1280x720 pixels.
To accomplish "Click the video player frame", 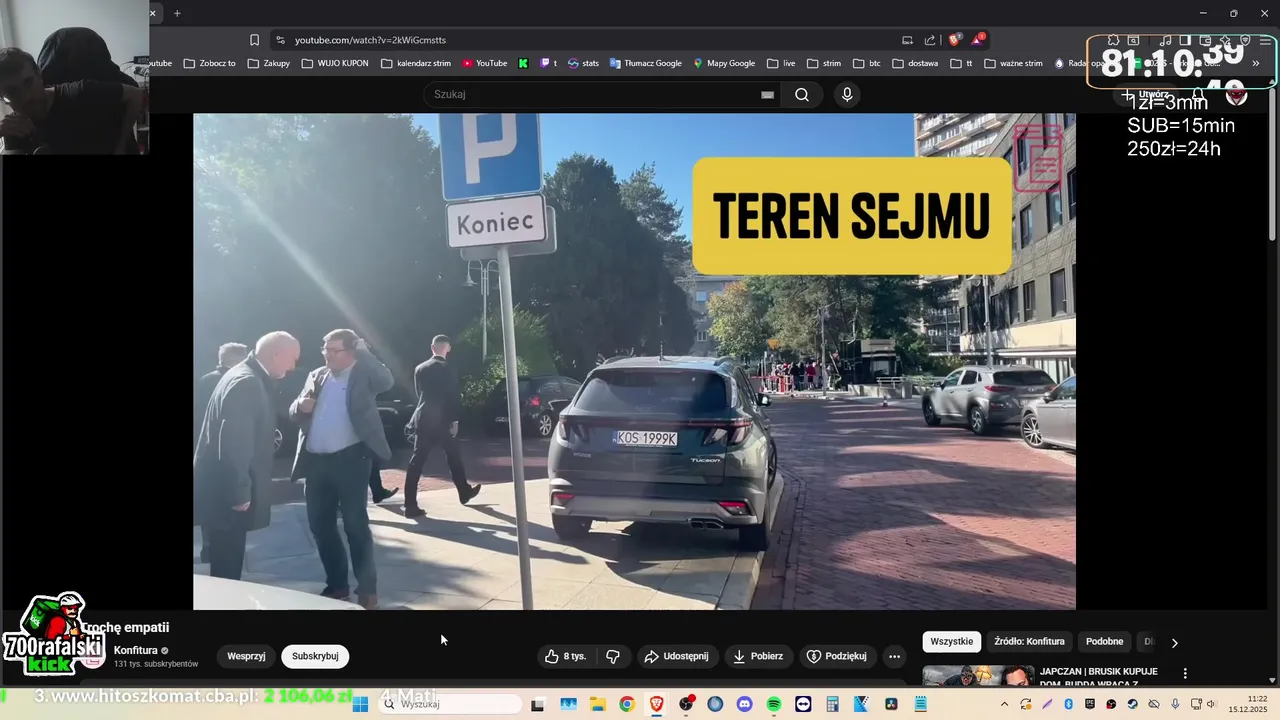I will pyautogui.click(x=634, y=361).
